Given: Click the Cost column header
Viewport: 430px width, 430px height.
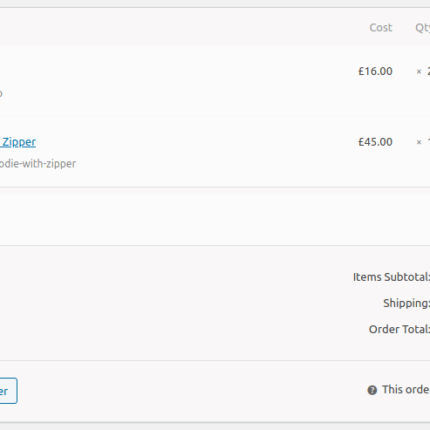Looking at the screenshot, I should click(381, 27).
